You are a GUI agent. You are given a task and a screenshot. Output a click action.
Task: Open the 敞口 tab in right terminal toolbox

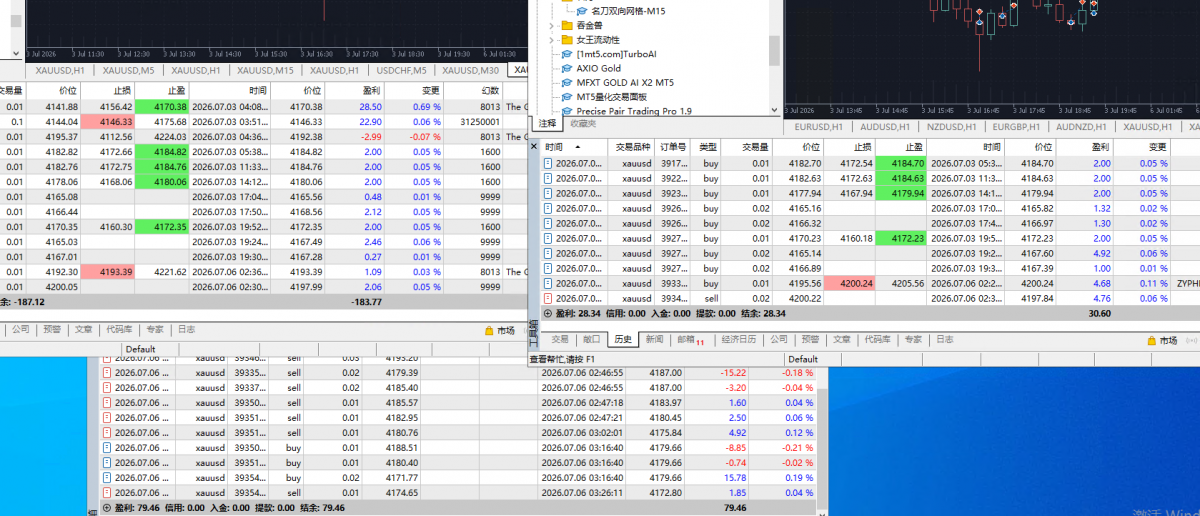coord(592,340)
